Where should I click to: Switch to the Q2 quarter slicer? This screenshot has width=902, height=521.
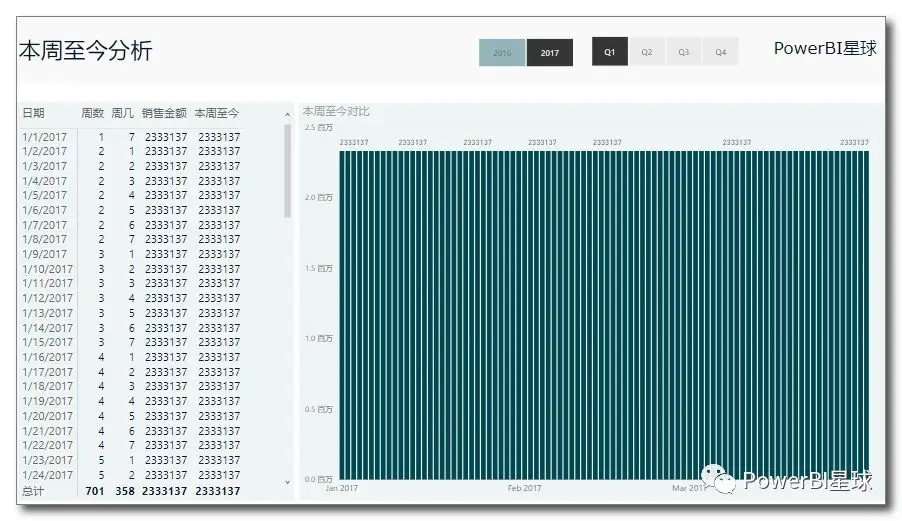[647, 52]
